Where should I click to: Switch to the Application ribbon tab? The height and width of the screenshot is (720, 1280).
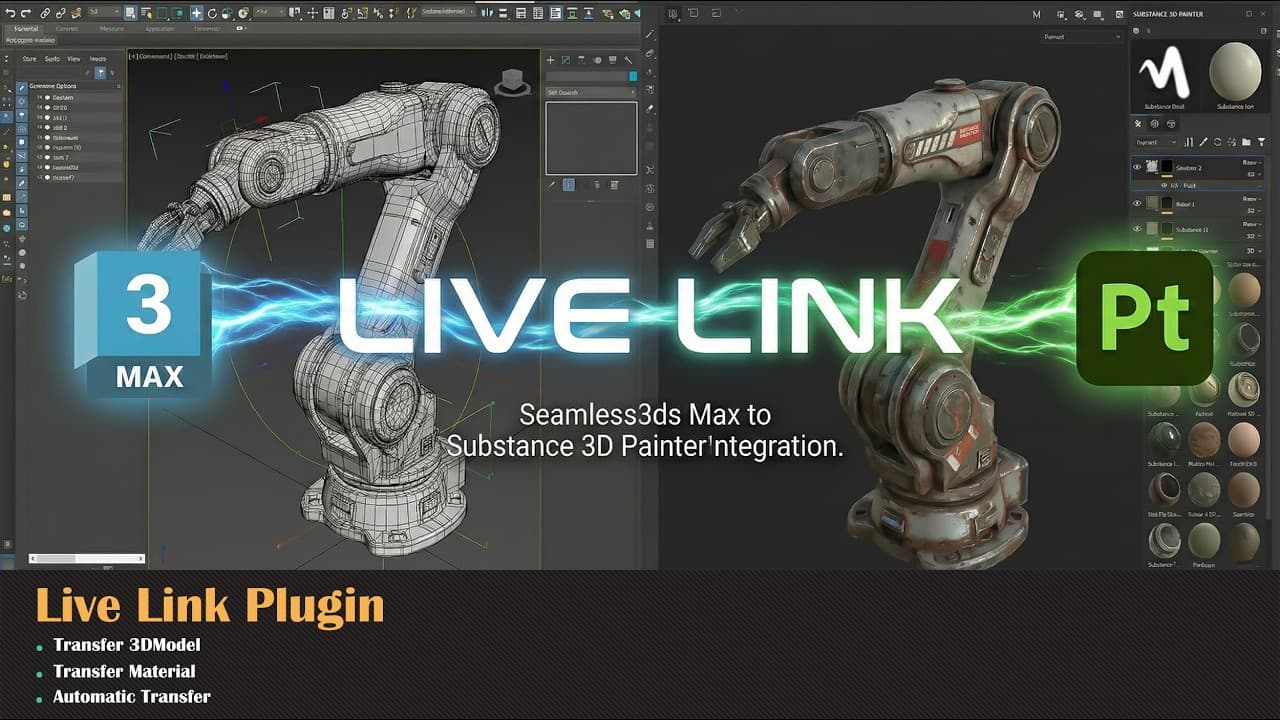[159, 28]
